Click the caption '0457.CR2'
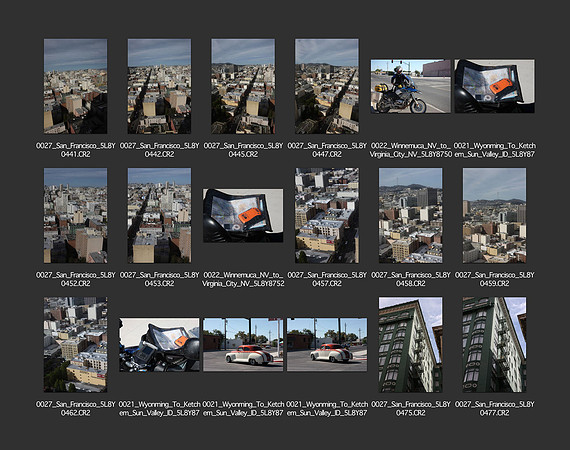 pos(327,284)
